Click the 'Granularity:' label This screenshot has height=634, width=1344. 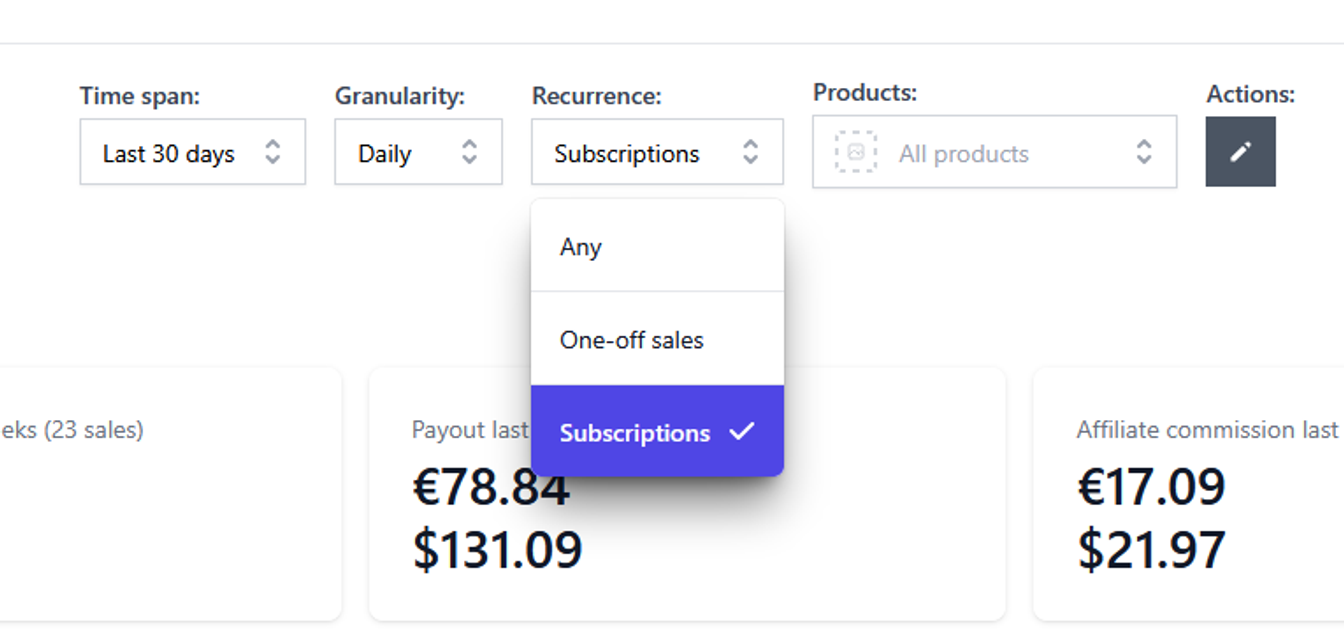pyautogui.click(x=400, y=96)
